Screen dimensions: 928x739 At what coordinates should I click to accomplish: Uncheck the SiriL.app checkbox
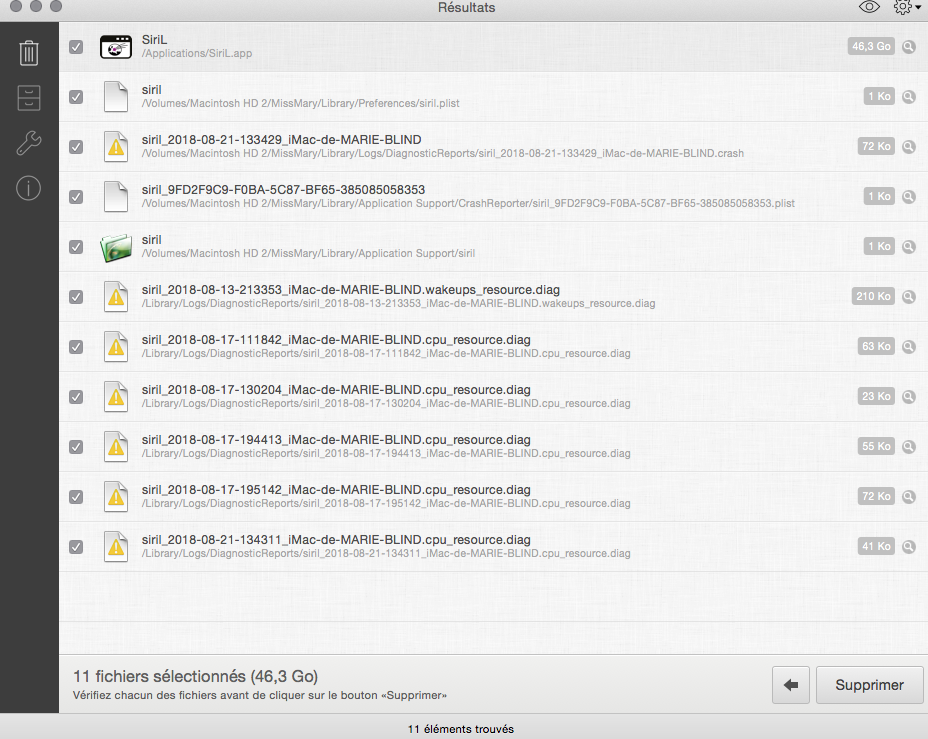[76, 47]
